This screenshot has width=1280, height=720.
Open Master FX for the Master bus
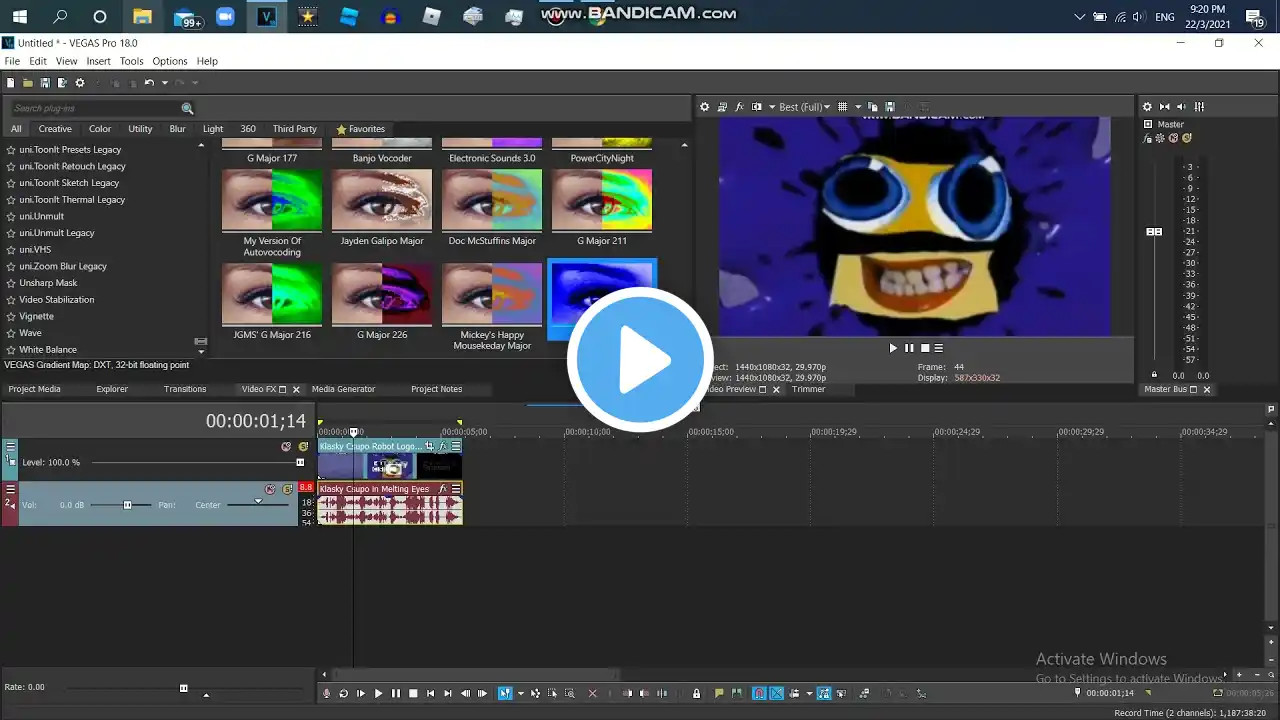tap(1148, 138)
